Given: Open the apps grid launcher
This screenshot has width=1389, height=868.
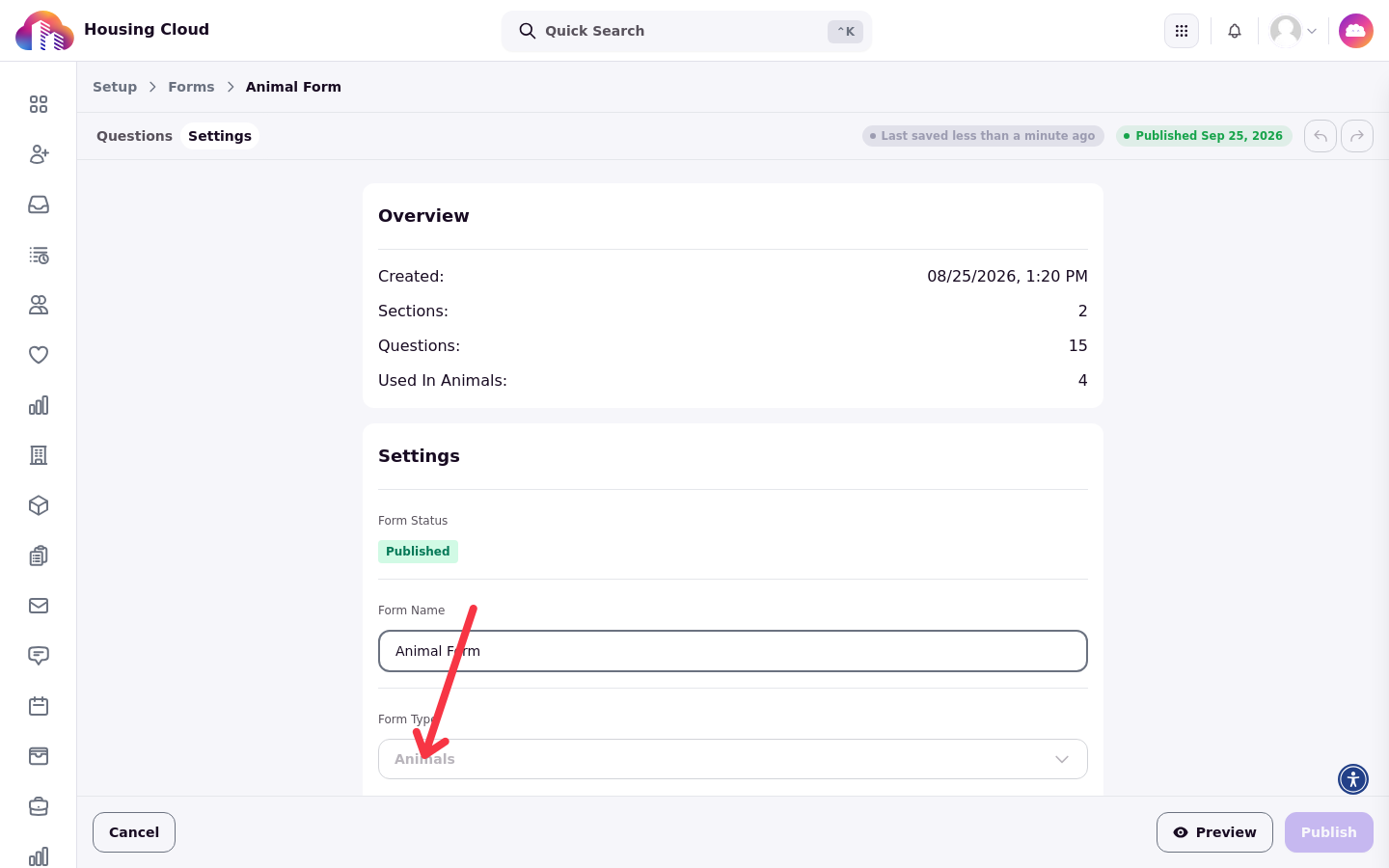Looking at the screenshot, I should (x=1182, y=31).
